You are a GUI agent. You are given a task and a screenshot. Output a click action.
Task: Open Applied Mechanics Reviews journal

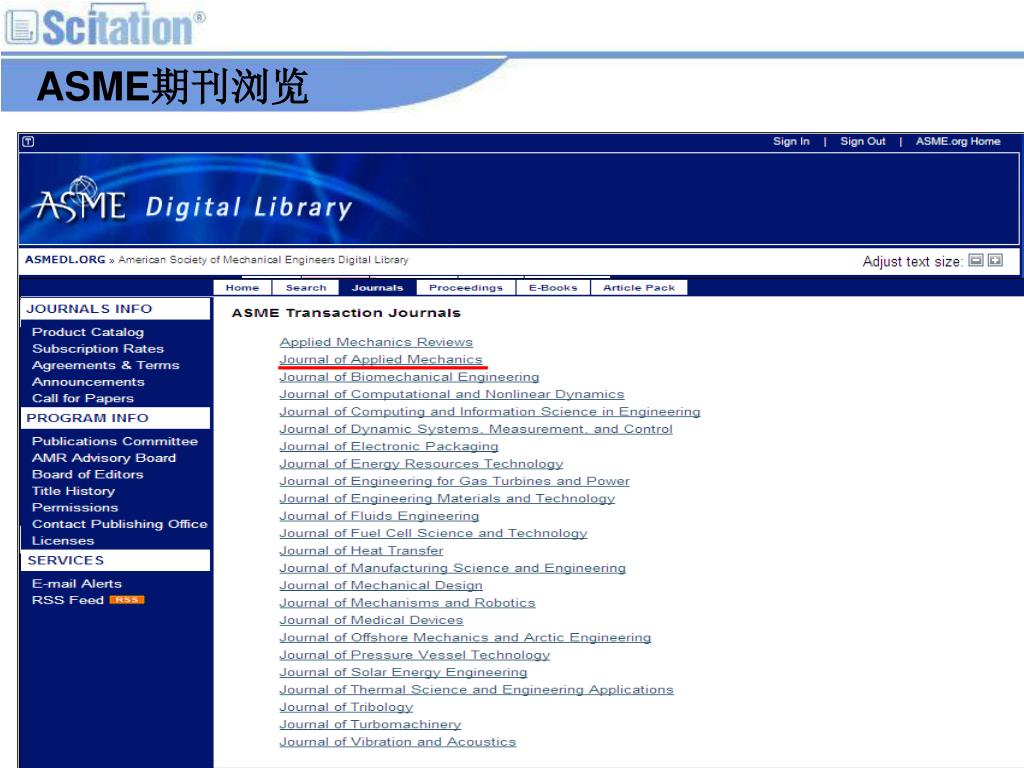point(376,342)
